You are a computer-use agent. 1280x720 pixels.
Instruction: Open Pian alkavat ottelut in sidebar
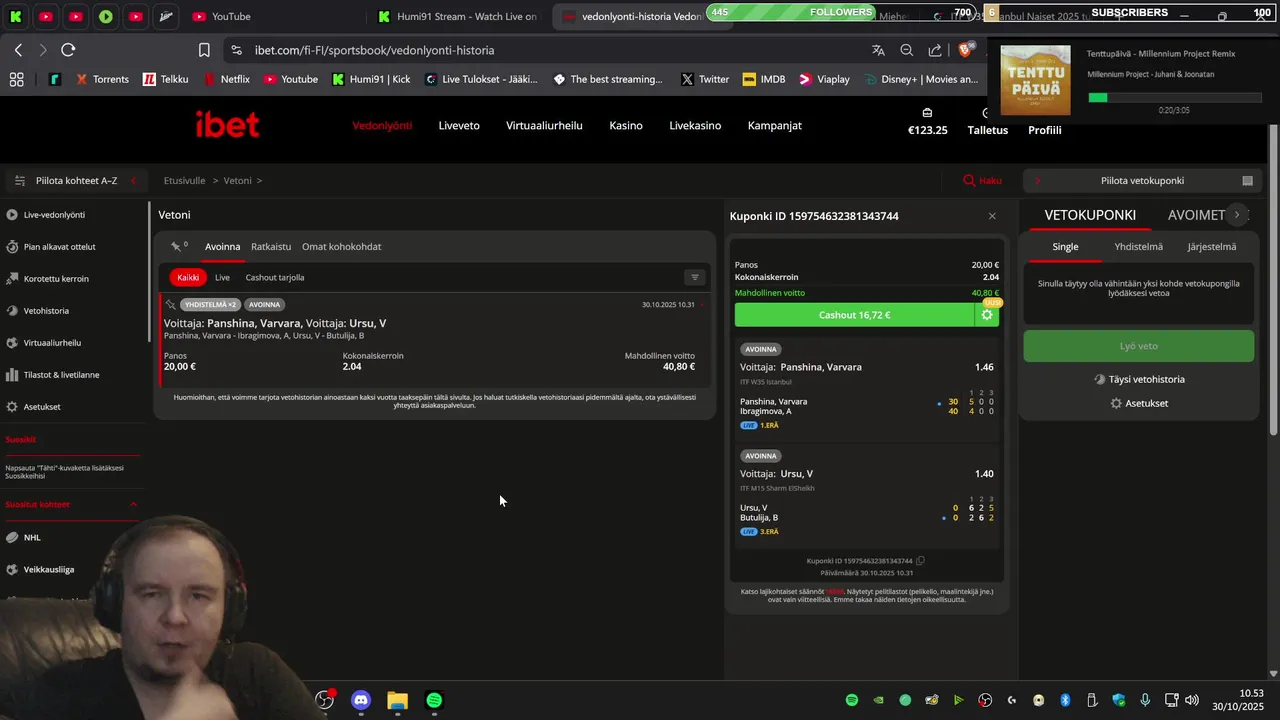59,247
